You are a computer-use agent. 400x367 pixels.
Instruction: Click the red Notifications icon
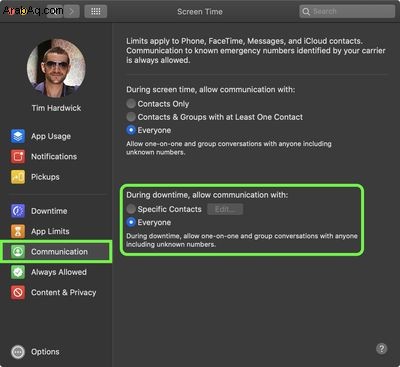coord(18,157)
